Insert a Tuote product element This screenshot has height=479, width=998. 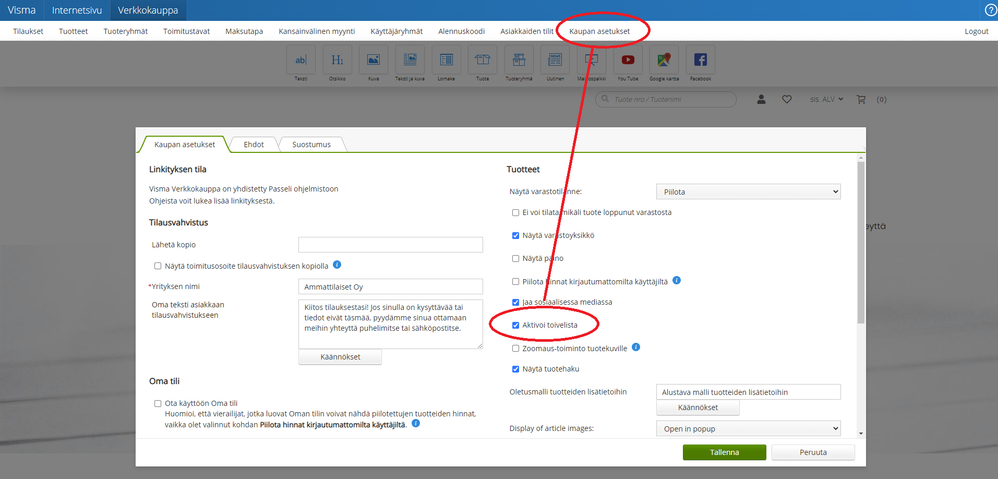[482, 60]
